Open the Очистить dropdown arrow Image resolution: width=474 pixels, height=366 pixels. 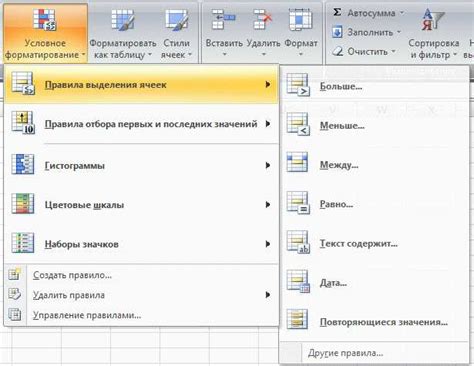393,52
